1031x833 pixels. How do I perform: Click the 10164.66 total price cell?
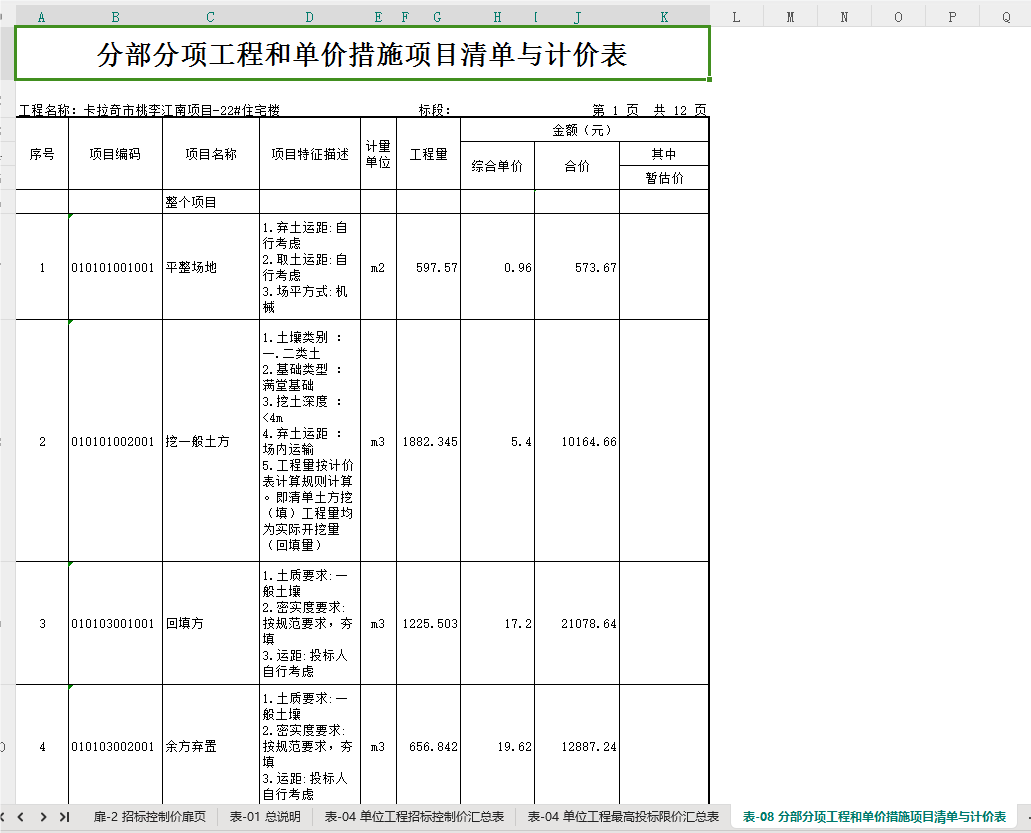coord(577,441)
